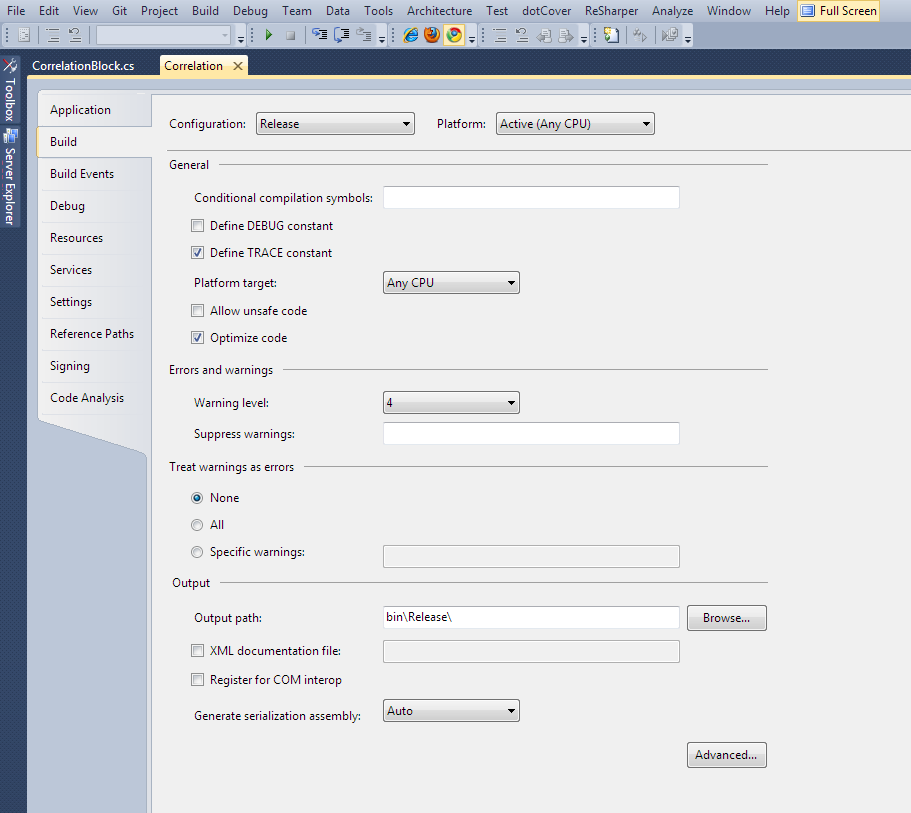Close the Correlation properties tab
The image size is (911, 813).
pyautogui.click(x=237, y=66)
